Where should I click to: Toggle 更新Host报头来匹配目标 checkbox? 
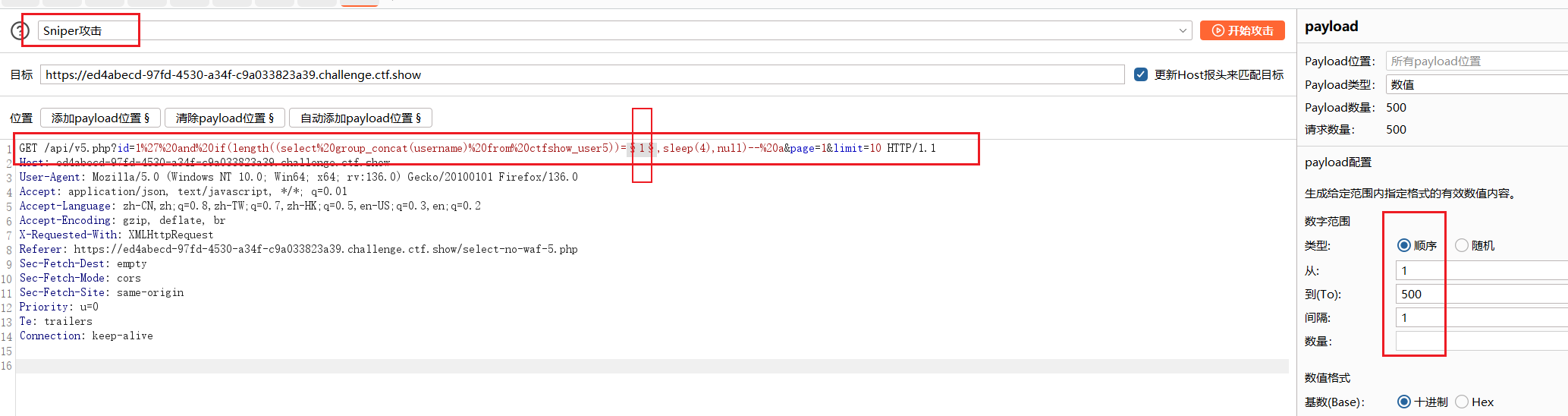[1141, 74]
